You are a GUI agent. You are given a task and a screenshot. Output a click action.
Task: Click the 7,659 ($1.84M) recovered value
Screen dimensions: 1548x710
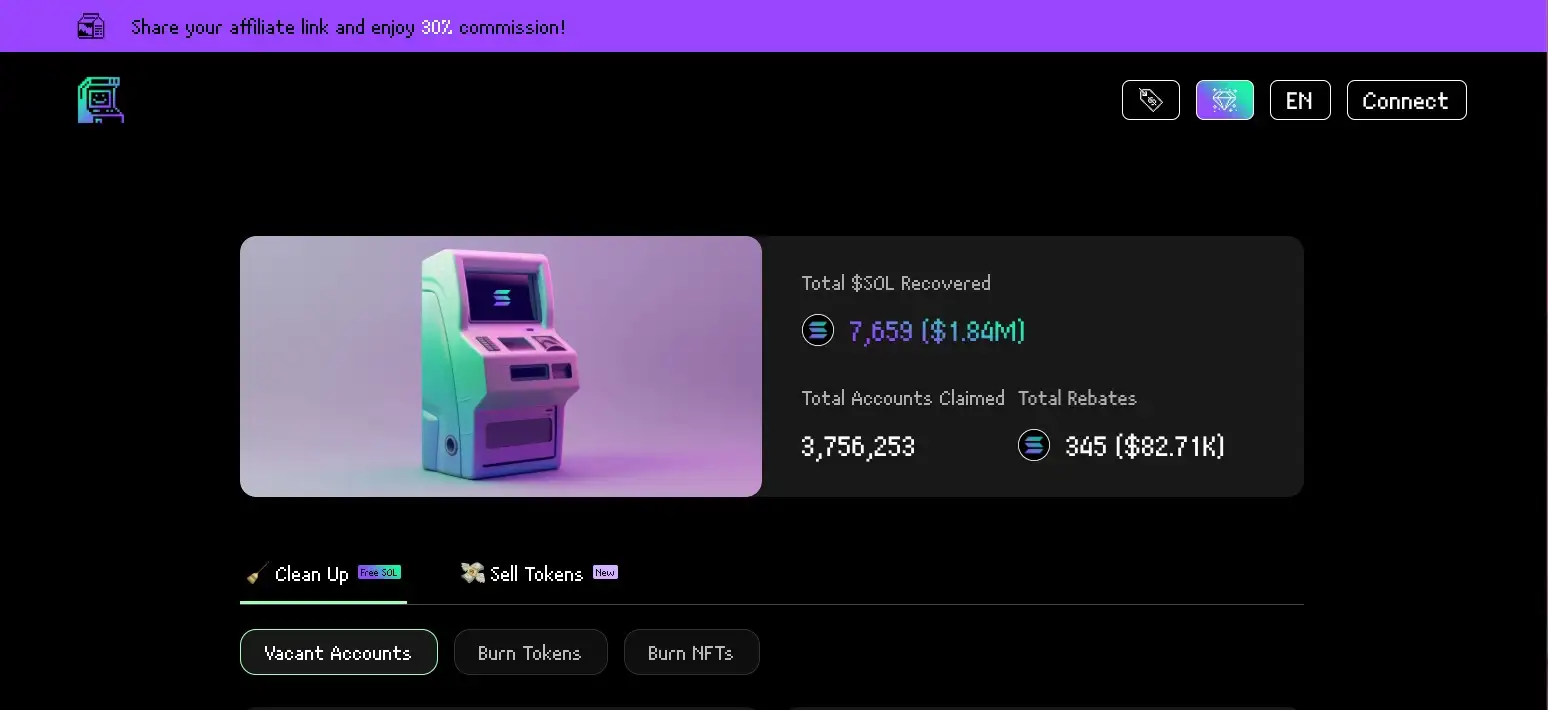(937, 330)
